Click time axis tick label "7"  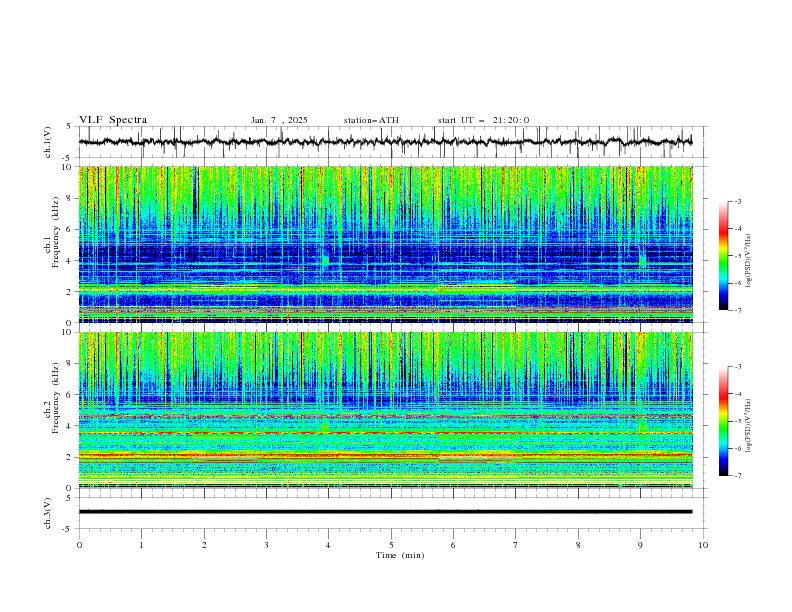pos(516,545)
